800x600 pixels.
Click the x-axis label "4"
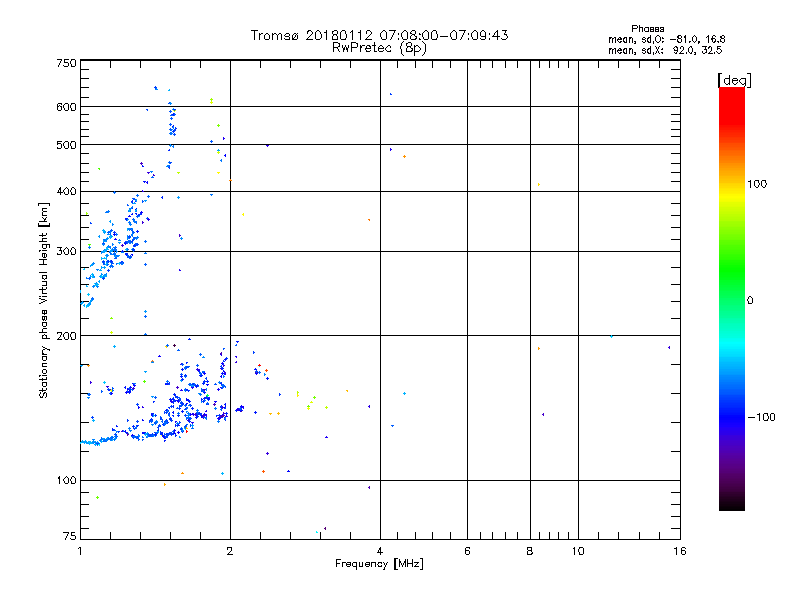380,551
